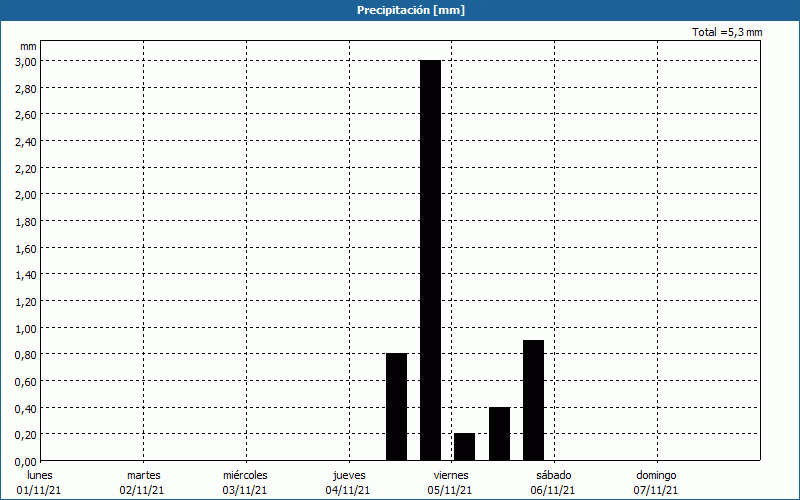Screen dimensions: 800x500
Task: Click the lunes day label
Action: tap(40, 475)
